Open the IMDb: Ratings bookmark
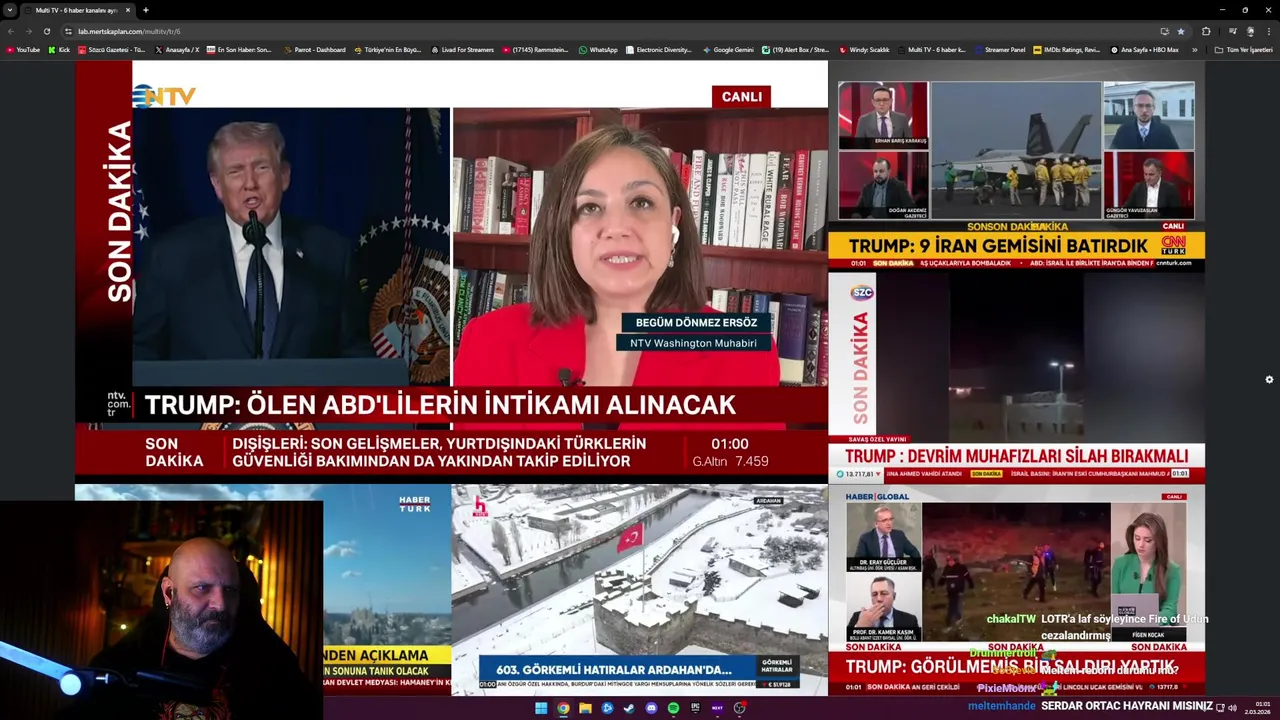Image resolution: width=1280 pixels, height=720 pixels. [1067, 49]
